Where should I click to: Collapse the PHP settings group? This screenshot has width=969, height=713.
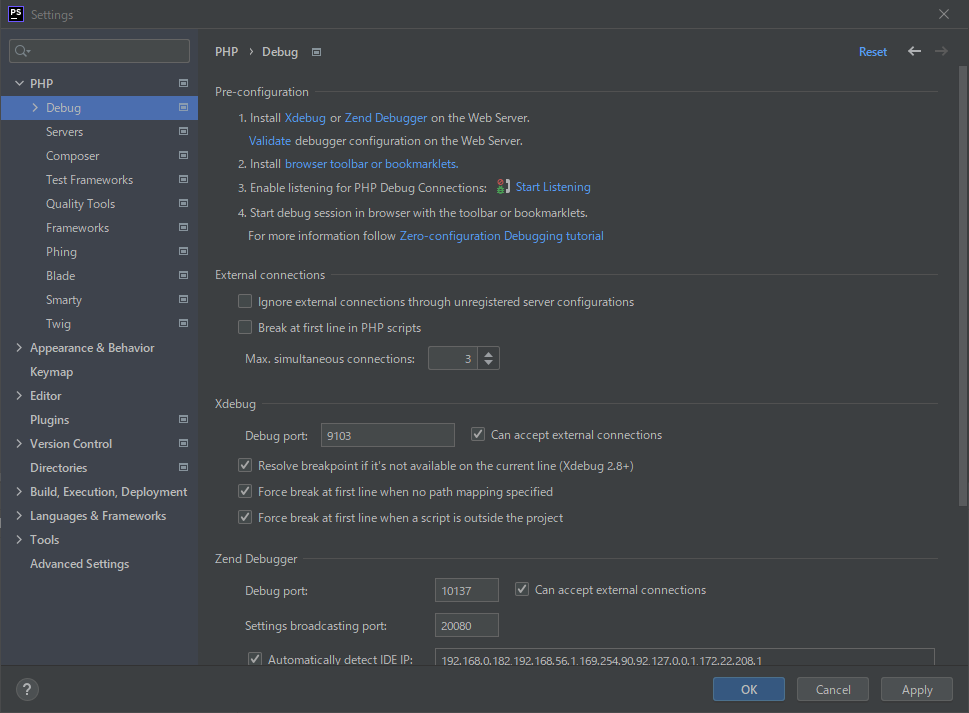[x=19, y=84]
